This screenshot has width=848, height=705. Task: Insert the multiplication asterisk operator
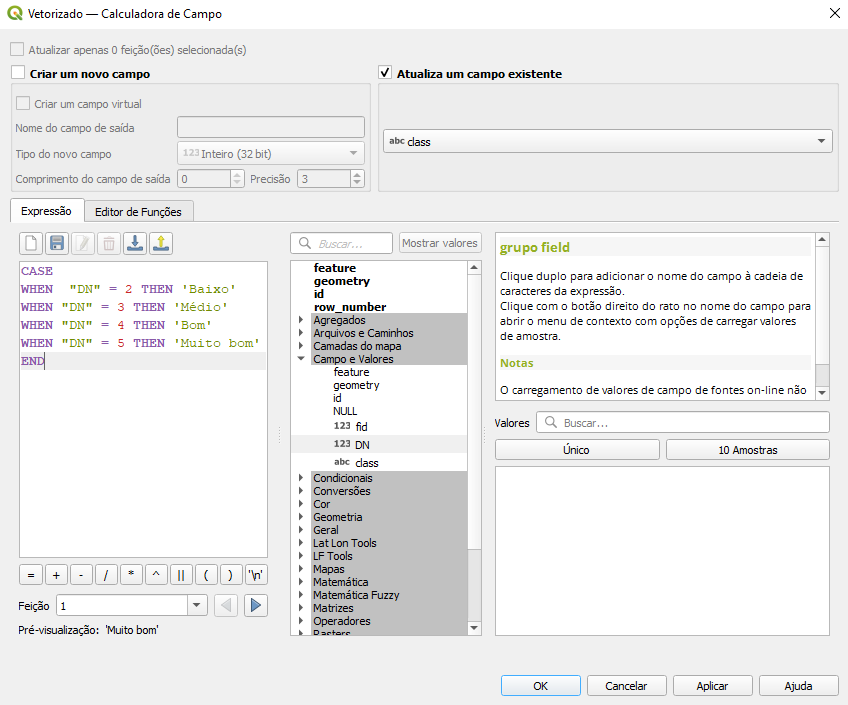(131, 575)
